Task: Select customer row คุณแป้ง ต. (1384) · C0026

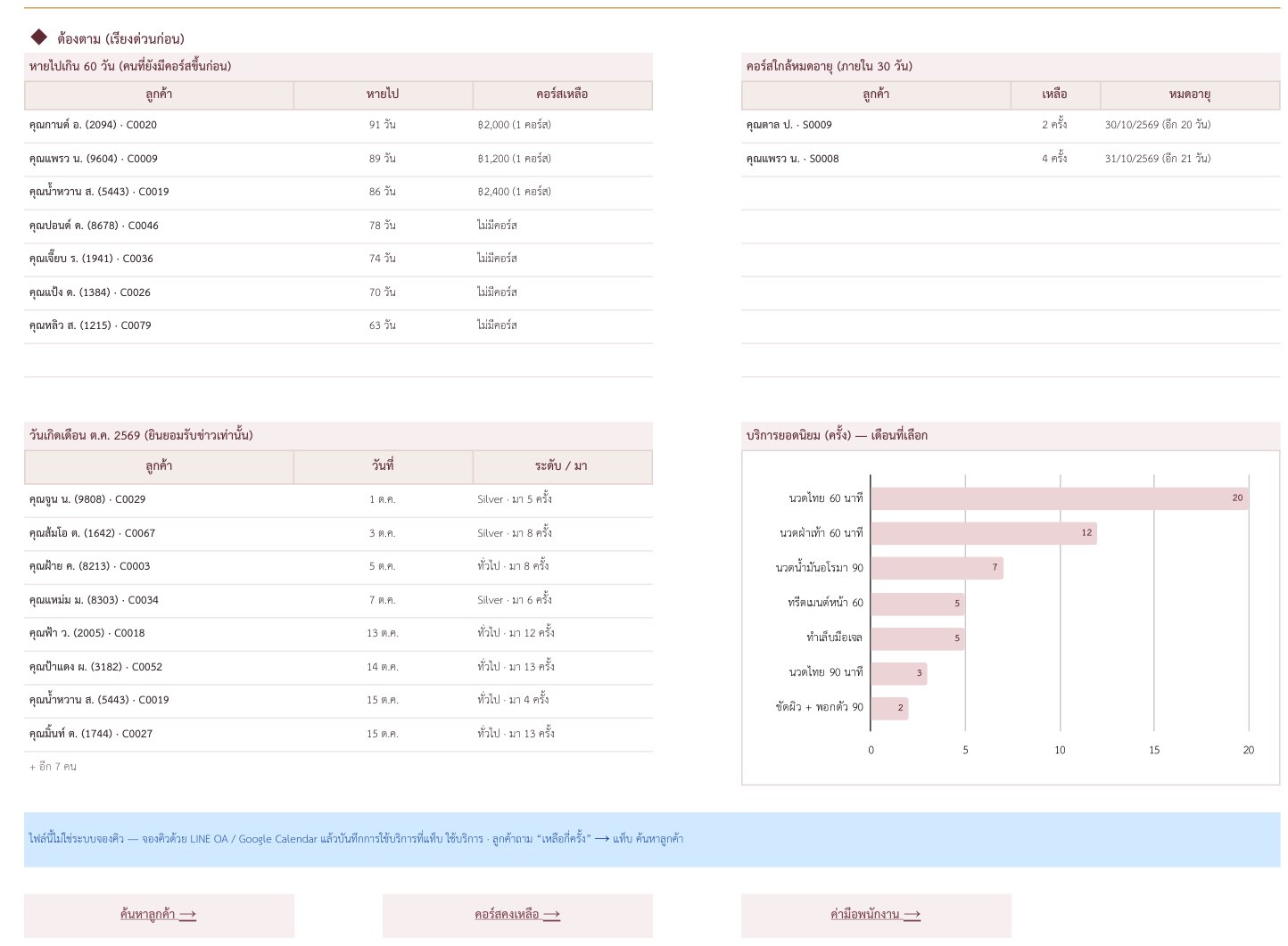Action: point(338,292)
